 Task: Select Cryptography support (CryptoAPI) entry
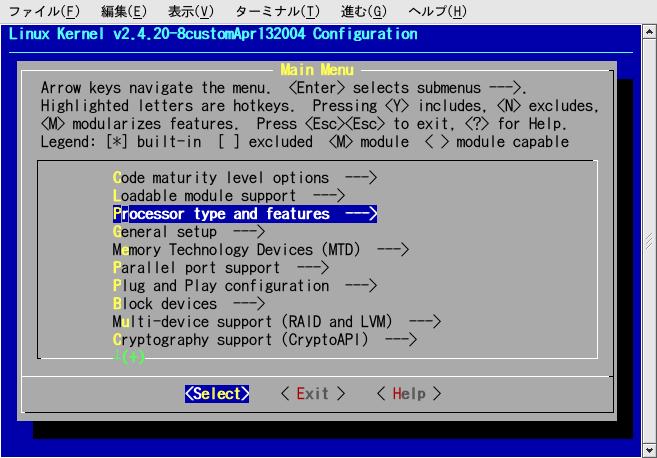pos(265,340)
